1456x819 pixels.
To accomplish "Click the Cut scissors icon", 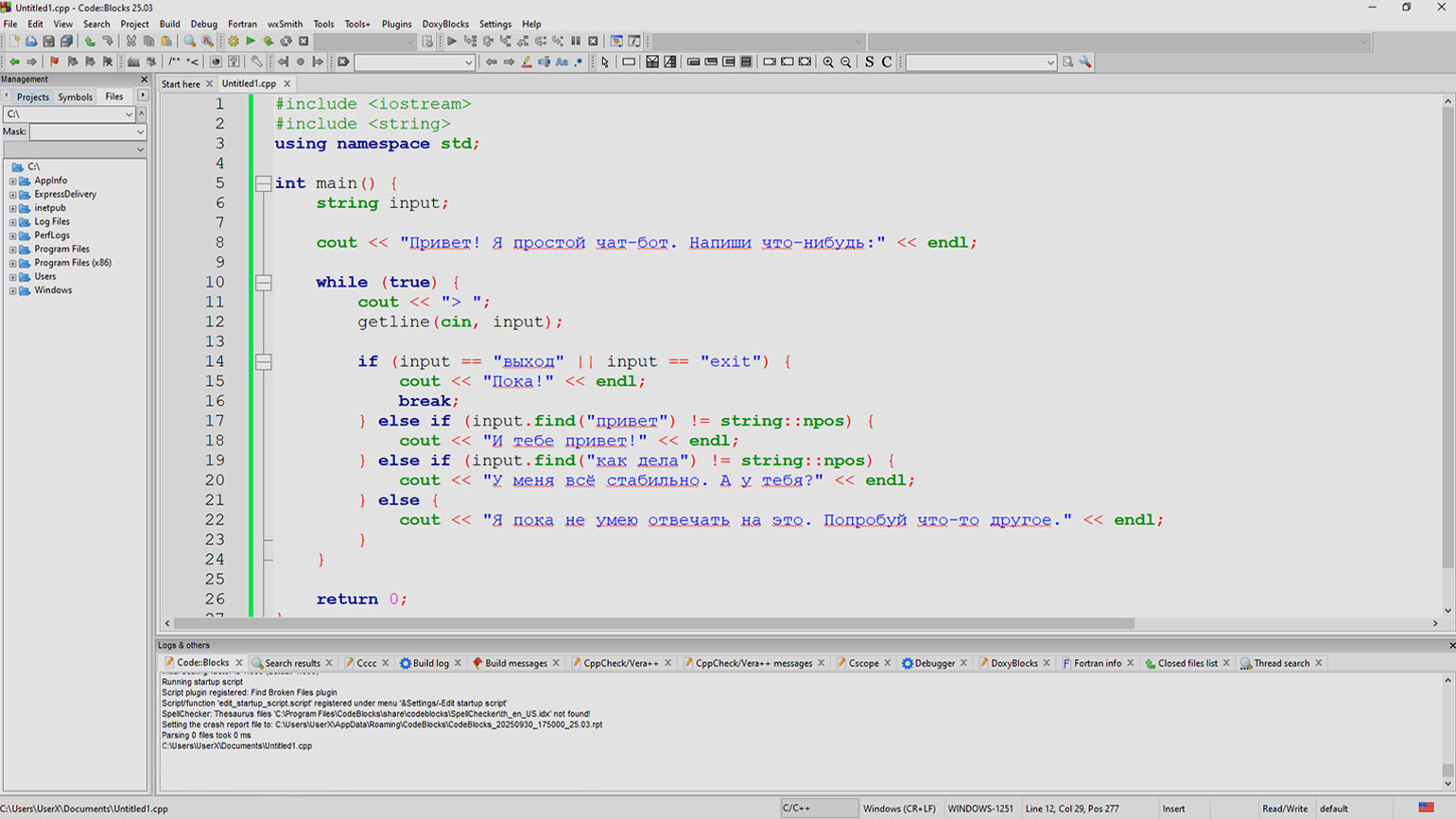I will [131, 42].
